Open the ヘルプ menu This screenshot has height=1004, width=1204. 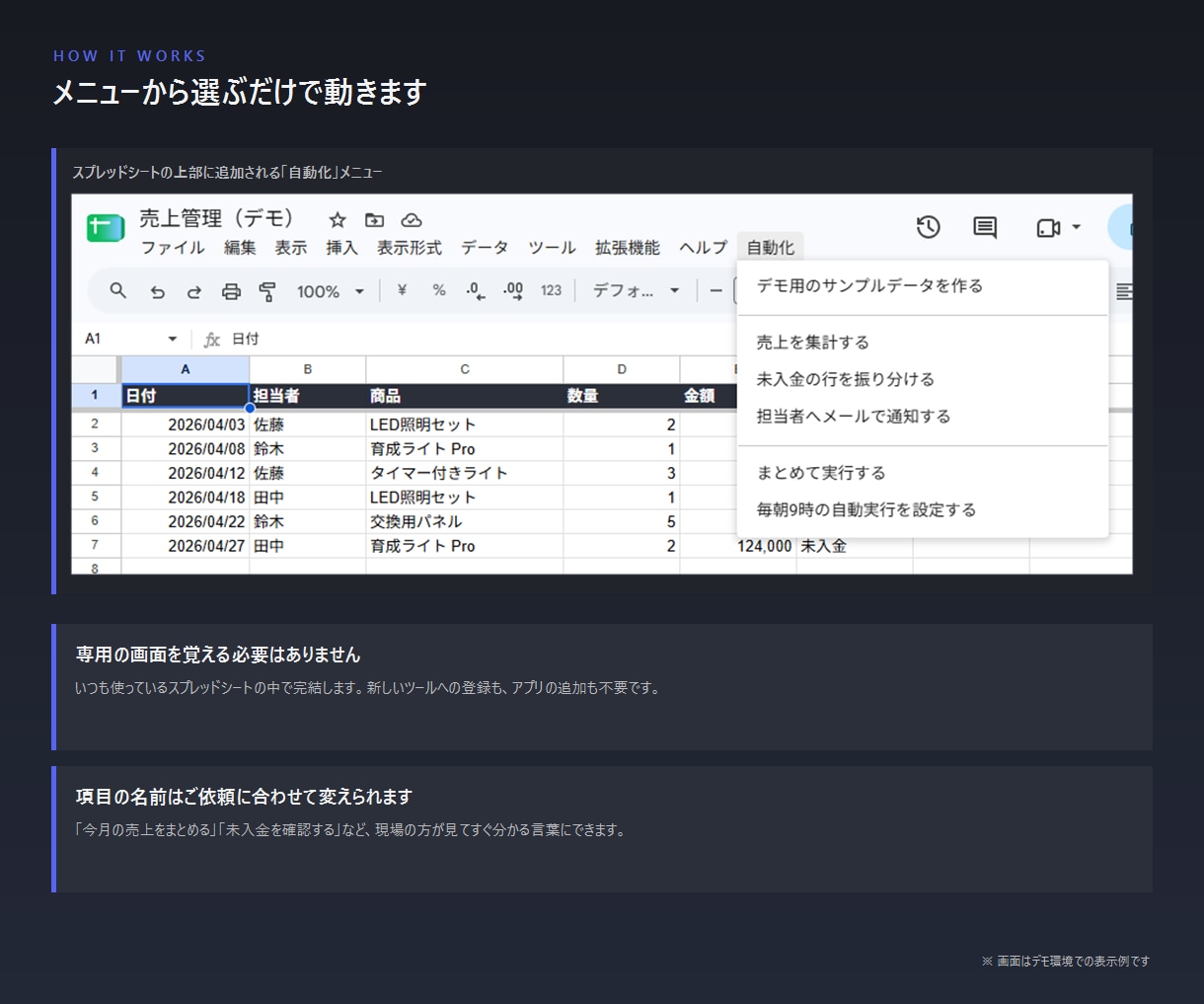703,248
